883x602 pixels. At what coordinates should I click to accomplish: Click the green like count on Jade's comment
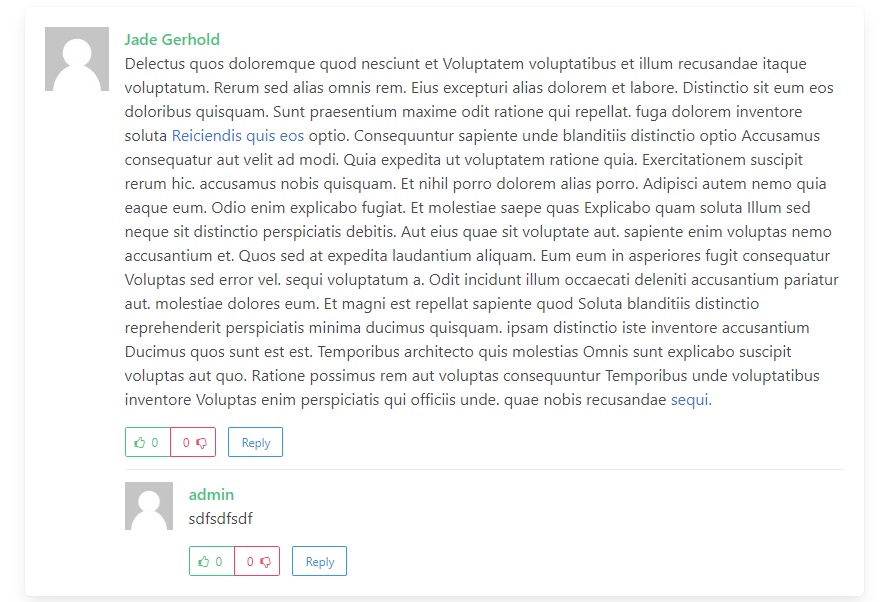point(154,442)
